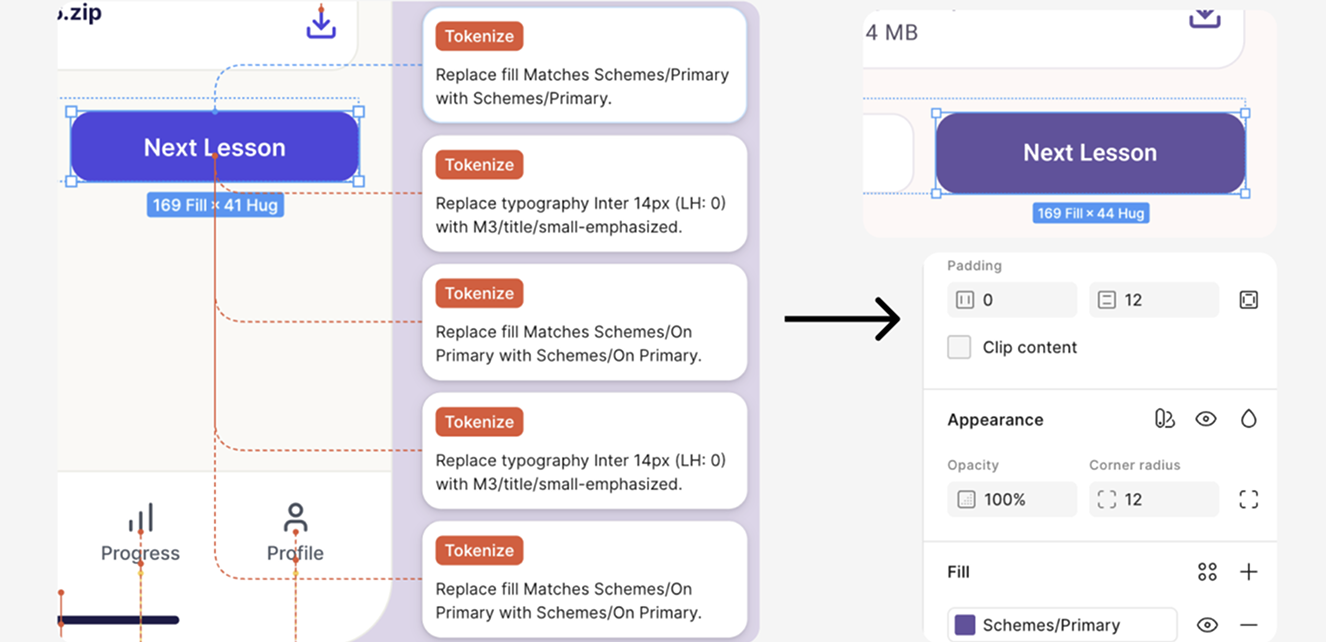Click the download icon next to 4 MB
This screenshot has width=1326, height=642.
tap(1205, 18)
